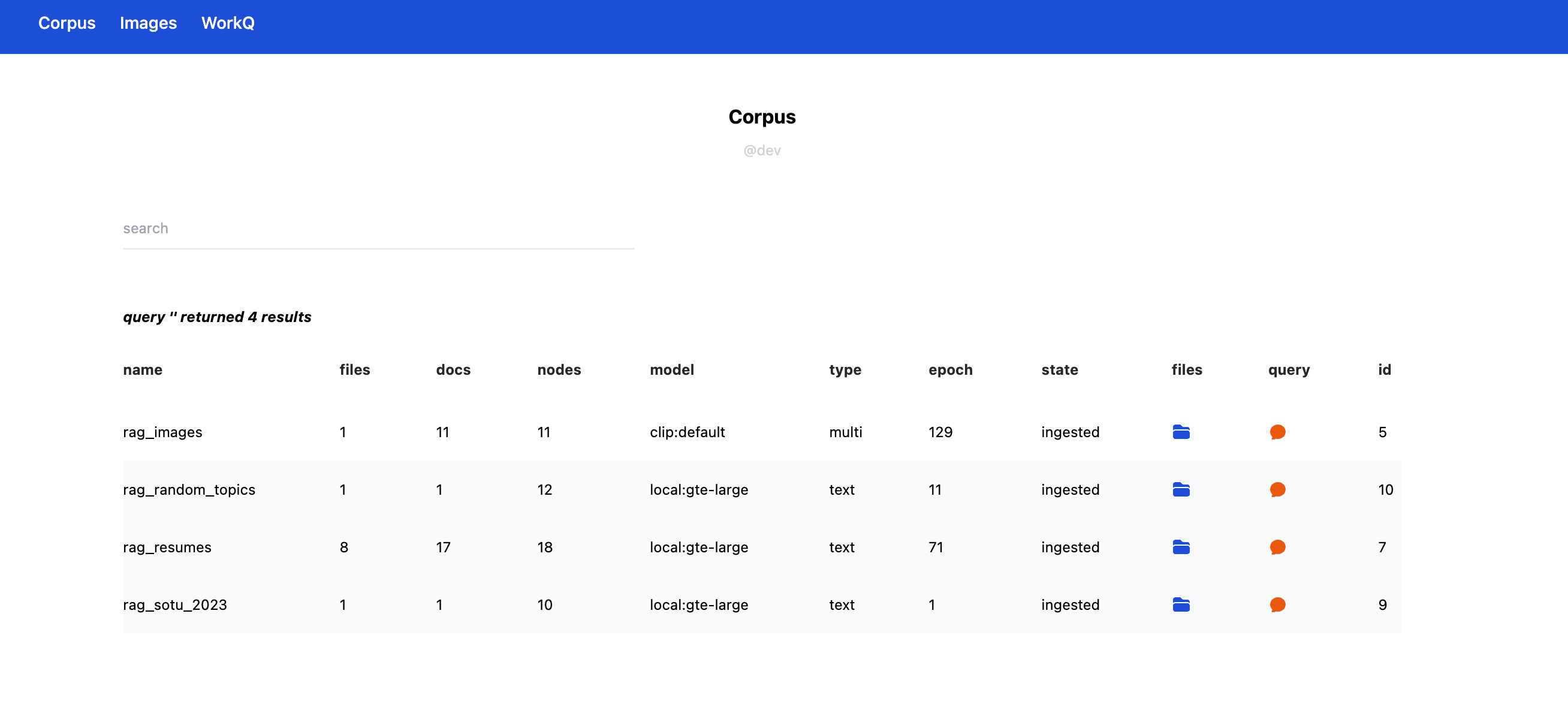Open the WorkQ page
Viewport: 1568px width, 722px height.
click(x=228, y=23)
